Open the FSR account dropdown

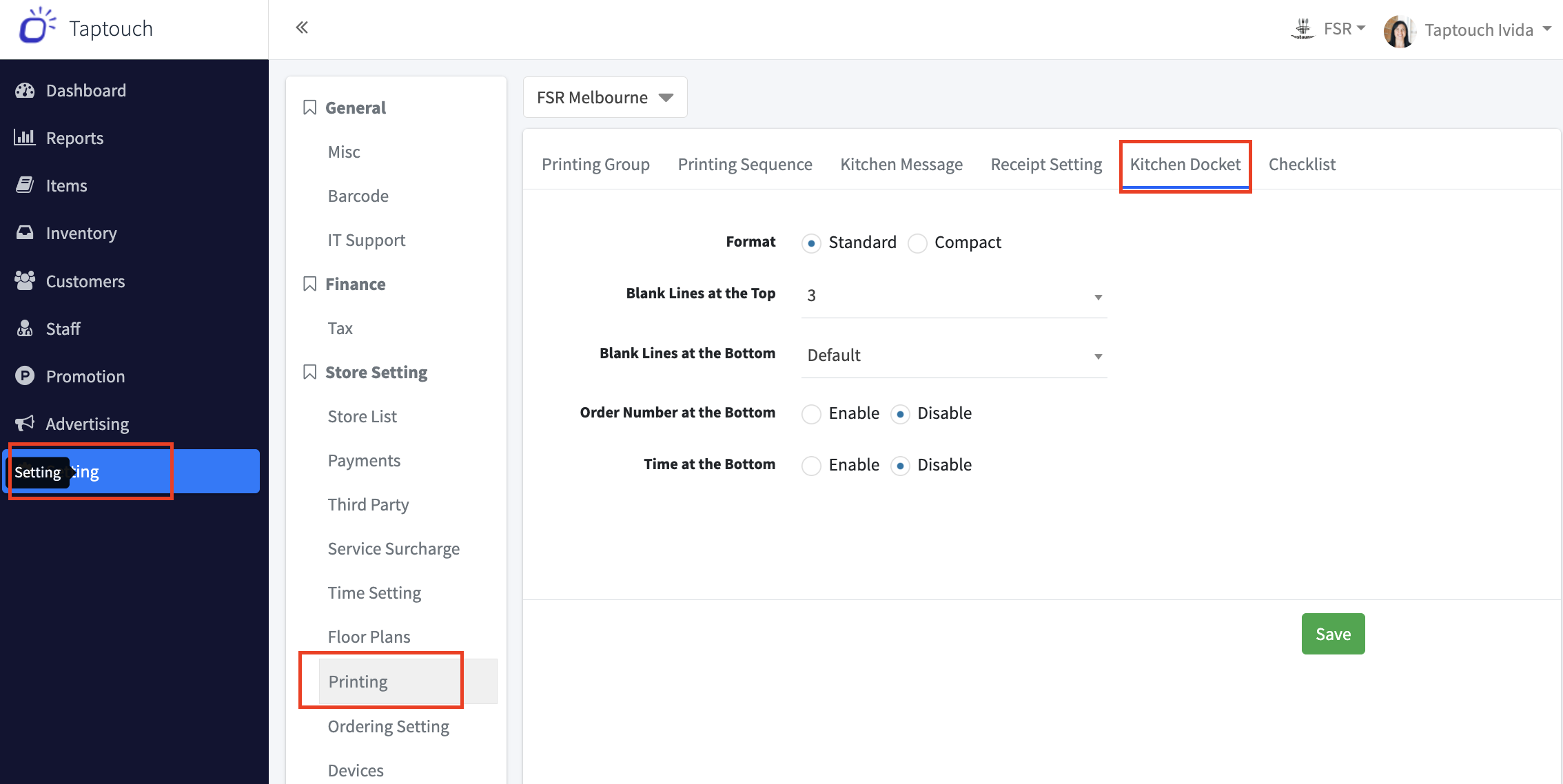pyautogui.click(x=1344, y=29)
